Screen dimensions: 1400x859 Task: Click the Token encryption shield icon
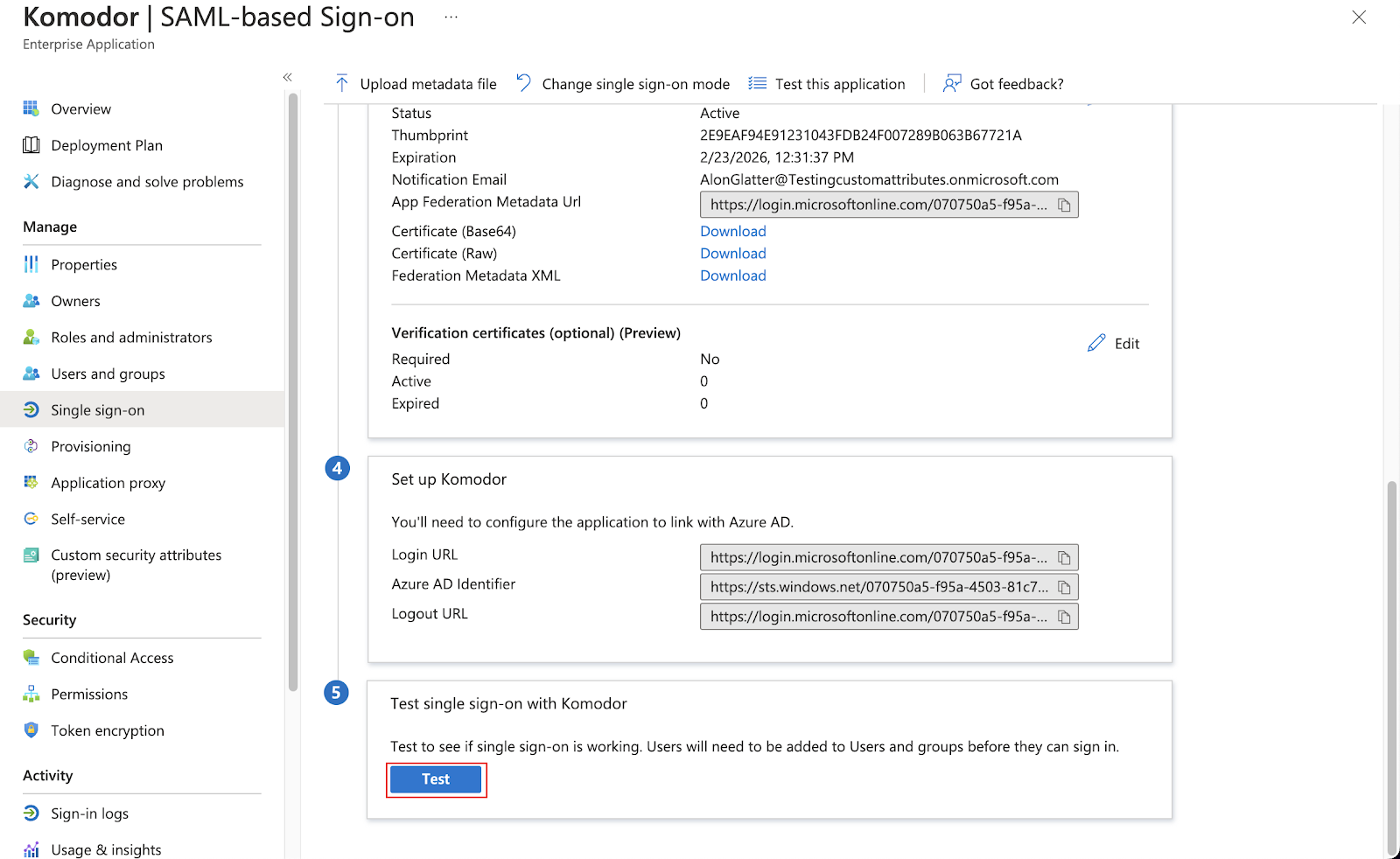(31, 730)
